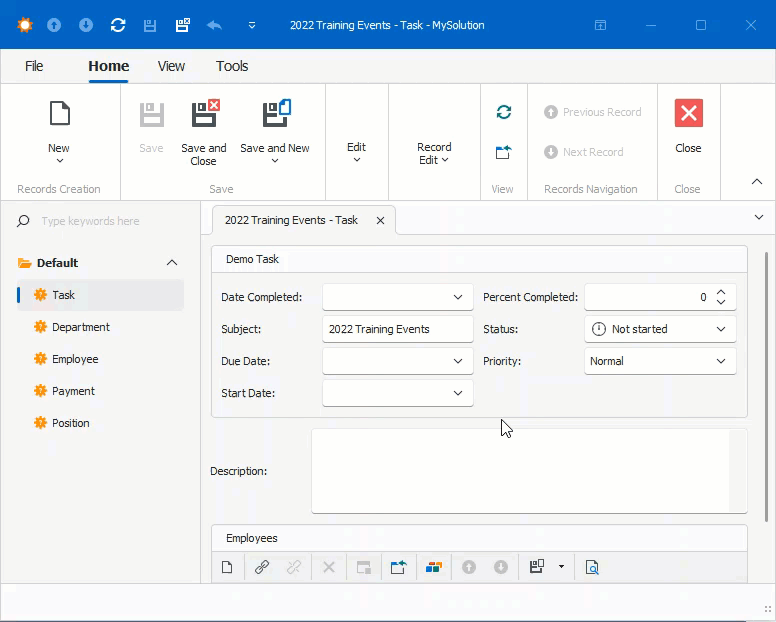Screen dimensions: 776x622
Task: Click the Percent Completed value field
Action: pos(648,297)
